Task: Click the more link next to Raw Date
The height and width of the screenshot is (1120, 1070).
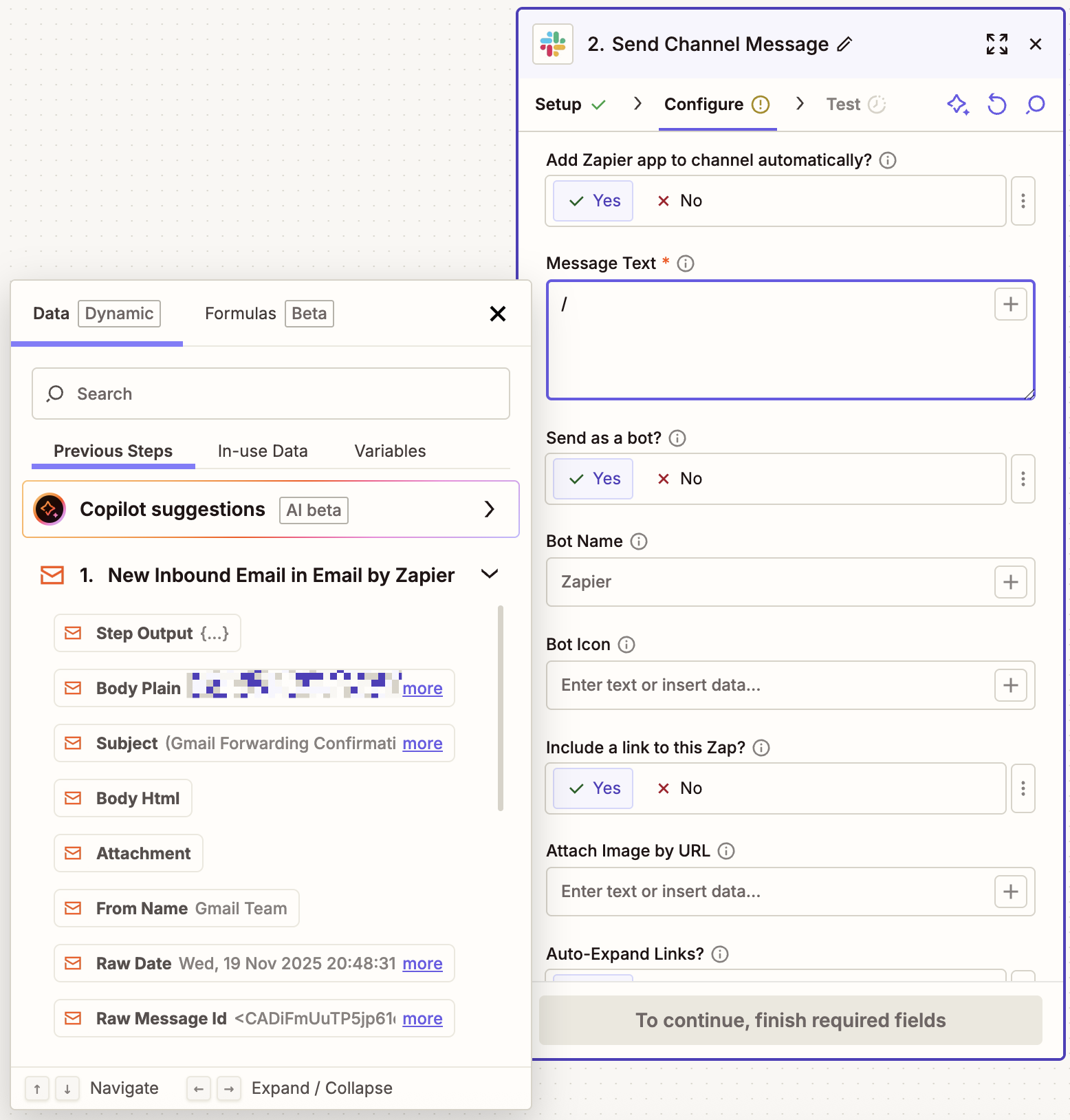Action: [x=422, y=963]
